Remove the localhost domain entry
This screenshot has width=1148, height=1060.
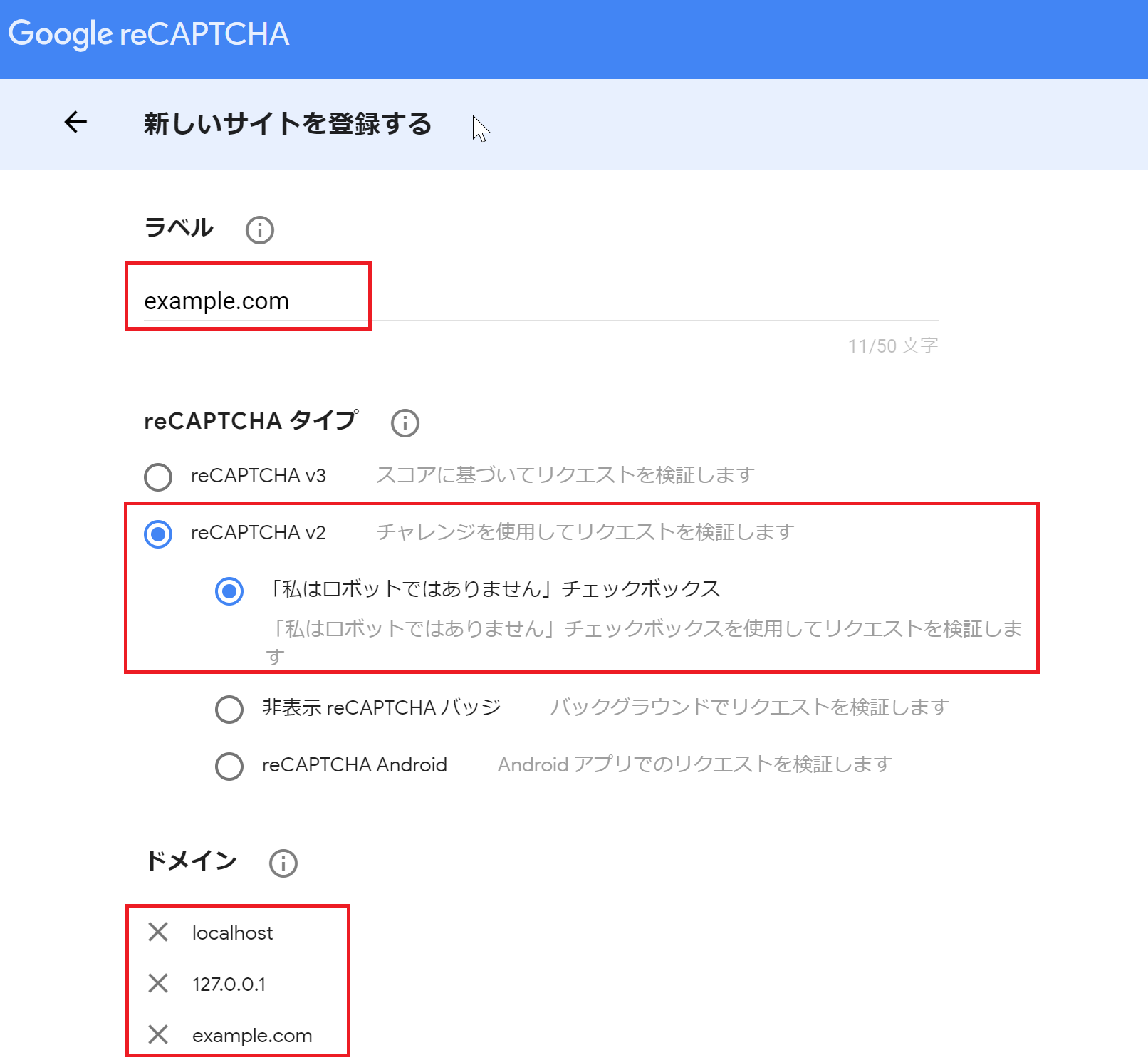[x=158, y=932]
